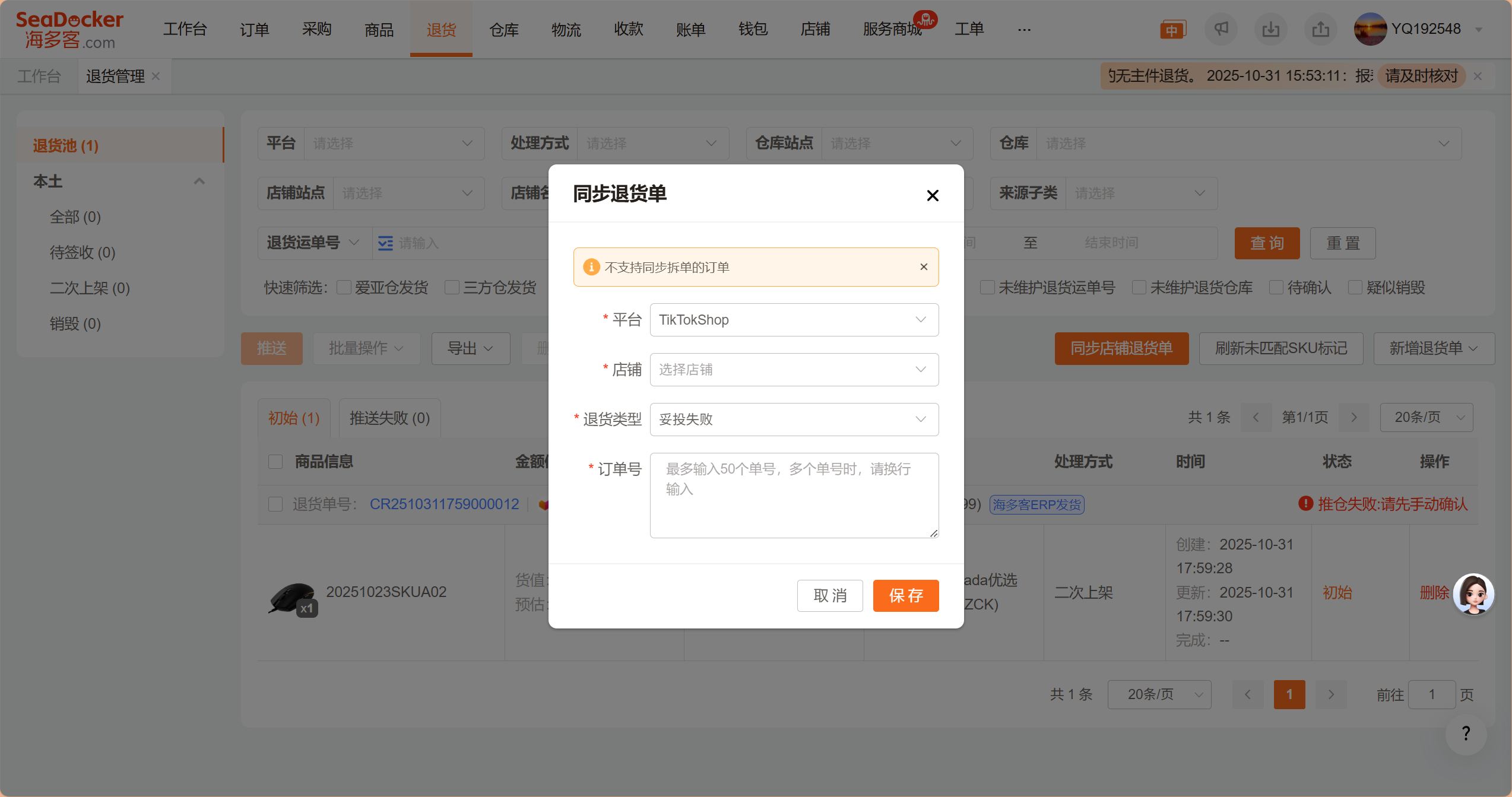Click the download tray icon in header
1512x797 pixels.
[1270, 29]
